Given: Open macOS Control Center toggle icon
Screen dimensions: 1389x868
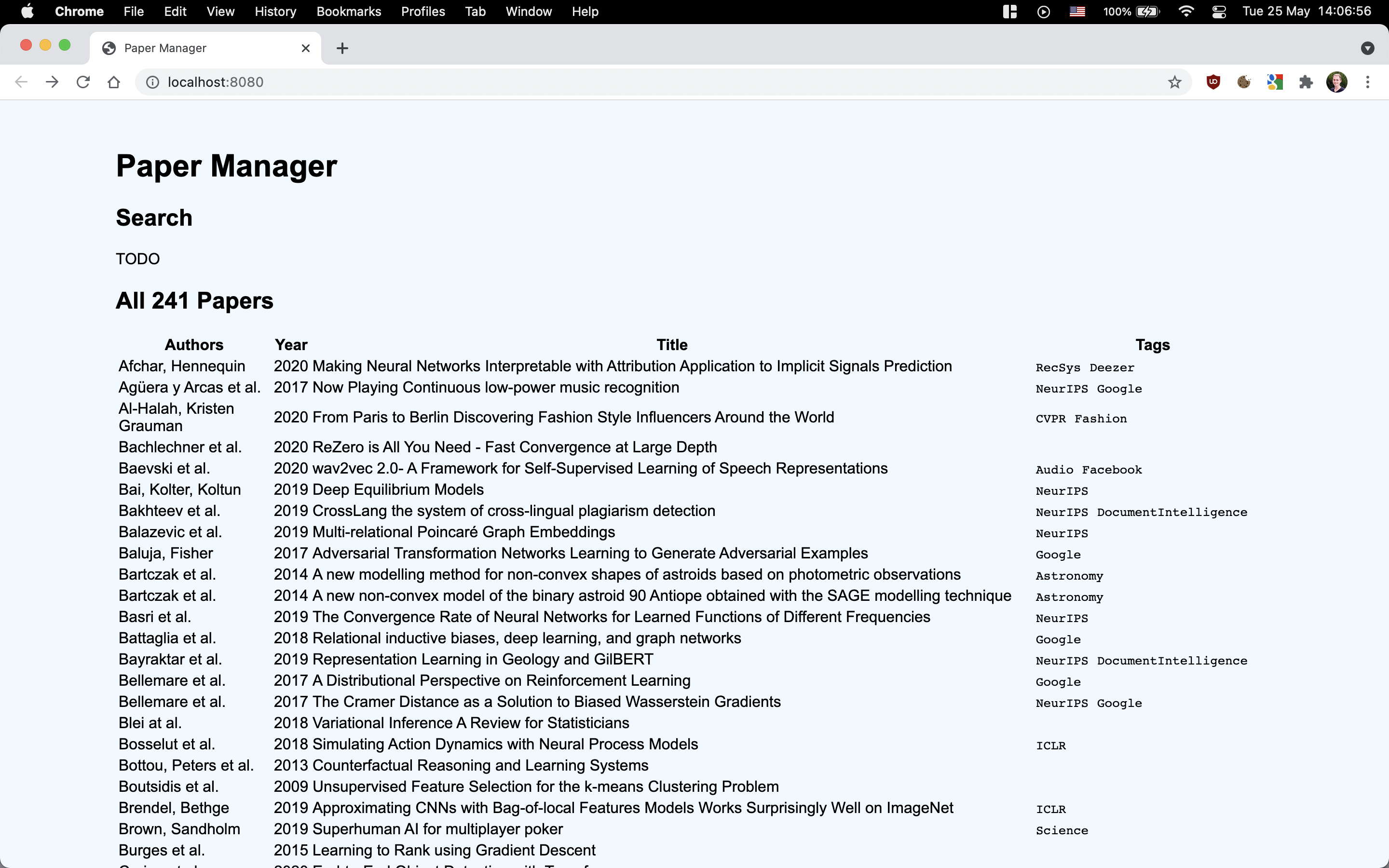Looking at the screenshot, I should tap(1219, 12).
